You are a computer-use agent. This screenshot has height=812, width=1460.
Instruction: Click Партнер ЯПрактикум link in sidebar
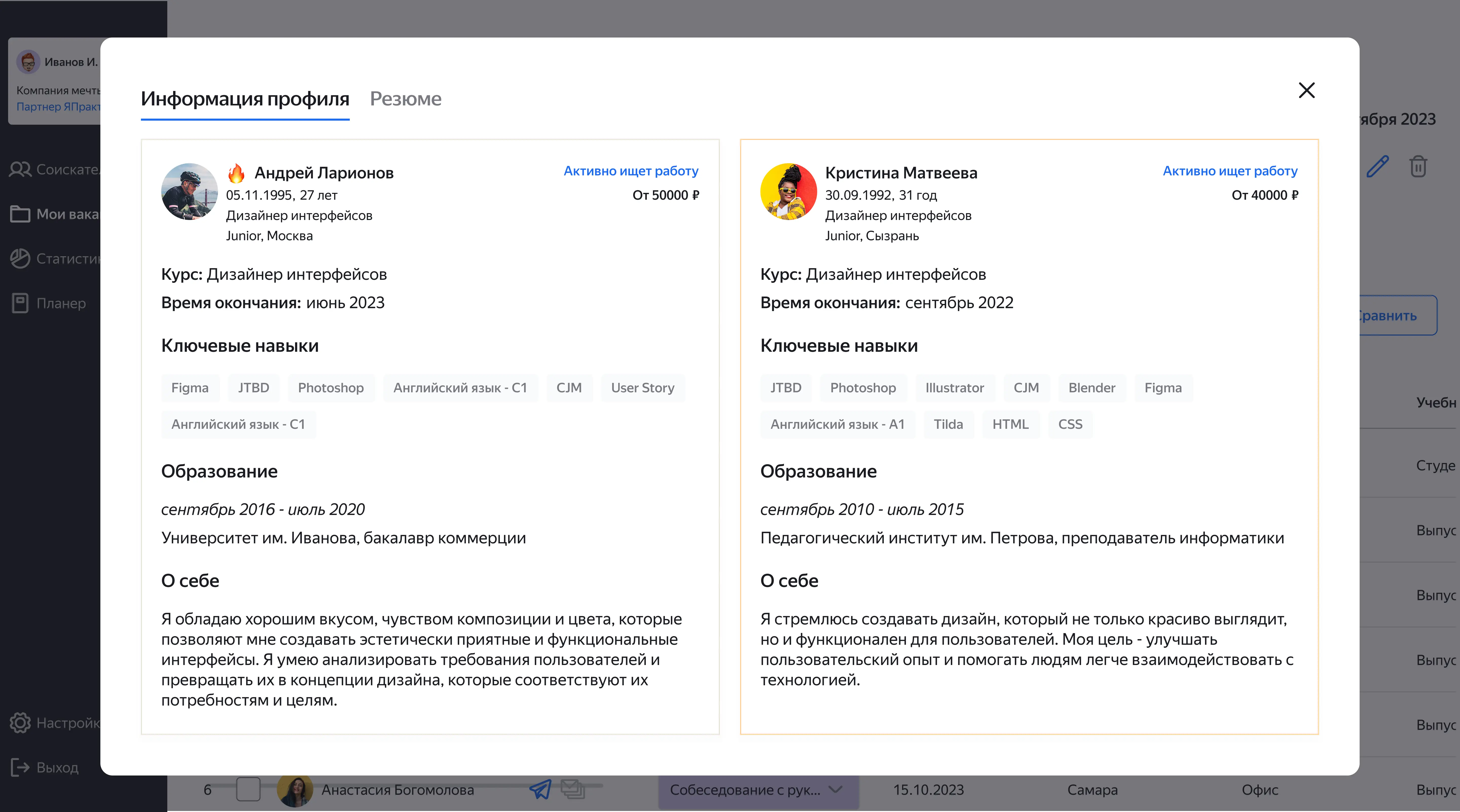tap(58, 106)
